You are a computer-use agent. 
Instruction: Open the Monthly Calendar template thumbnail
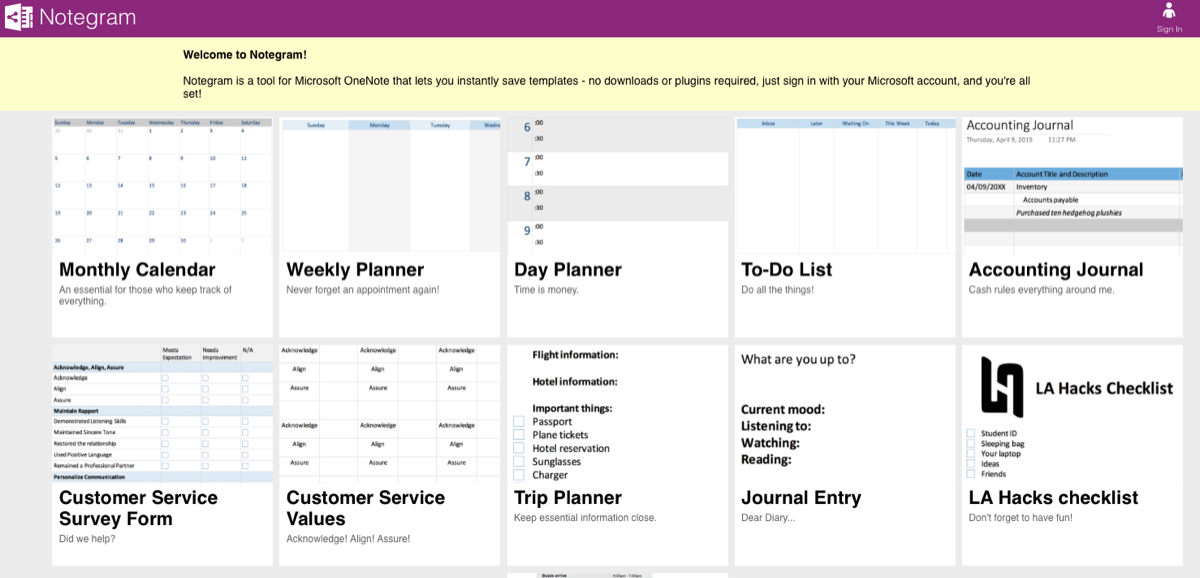(162, 184)
